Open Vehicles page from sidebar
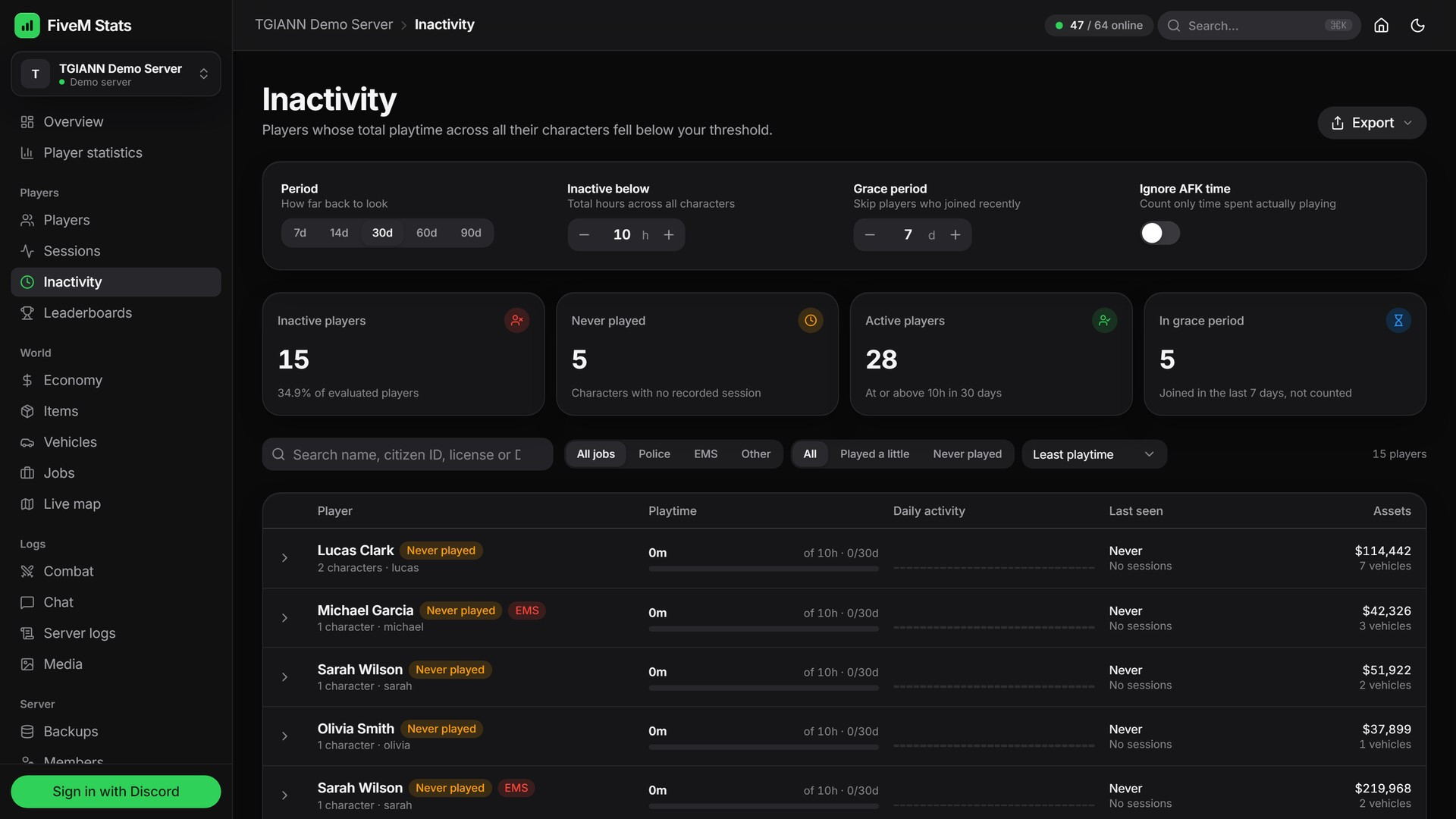This screenshot has height=819, width=1456. tap(116, 442)
